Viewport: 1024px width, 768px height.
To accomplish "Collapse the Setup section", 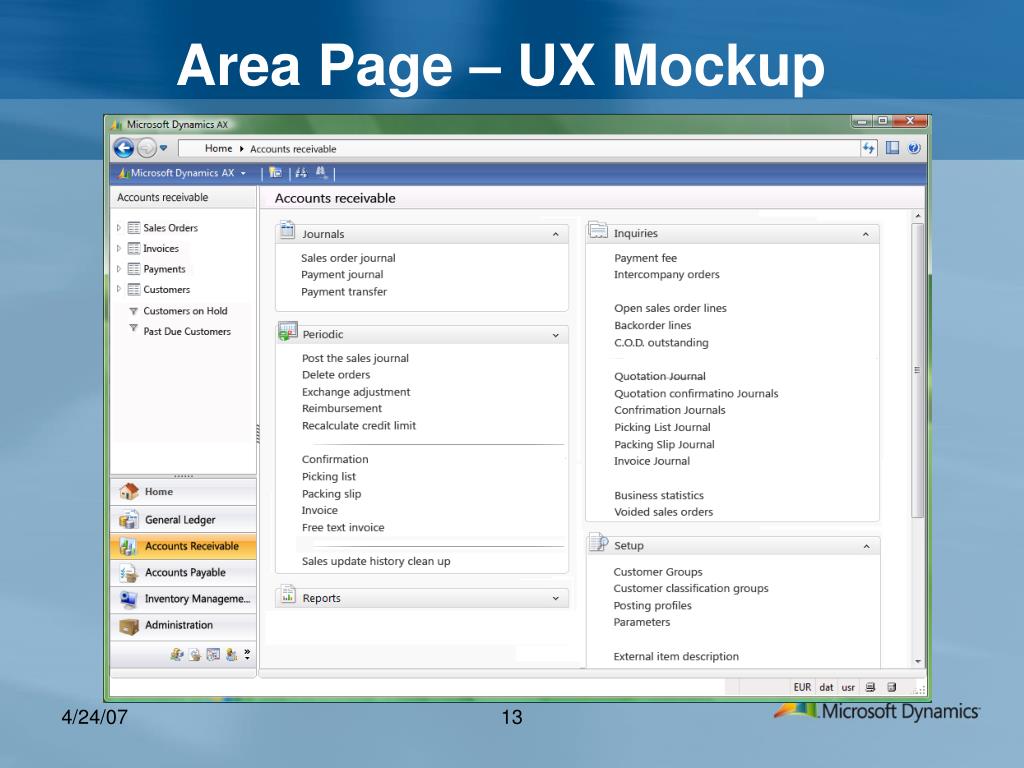I will point(867,546).
